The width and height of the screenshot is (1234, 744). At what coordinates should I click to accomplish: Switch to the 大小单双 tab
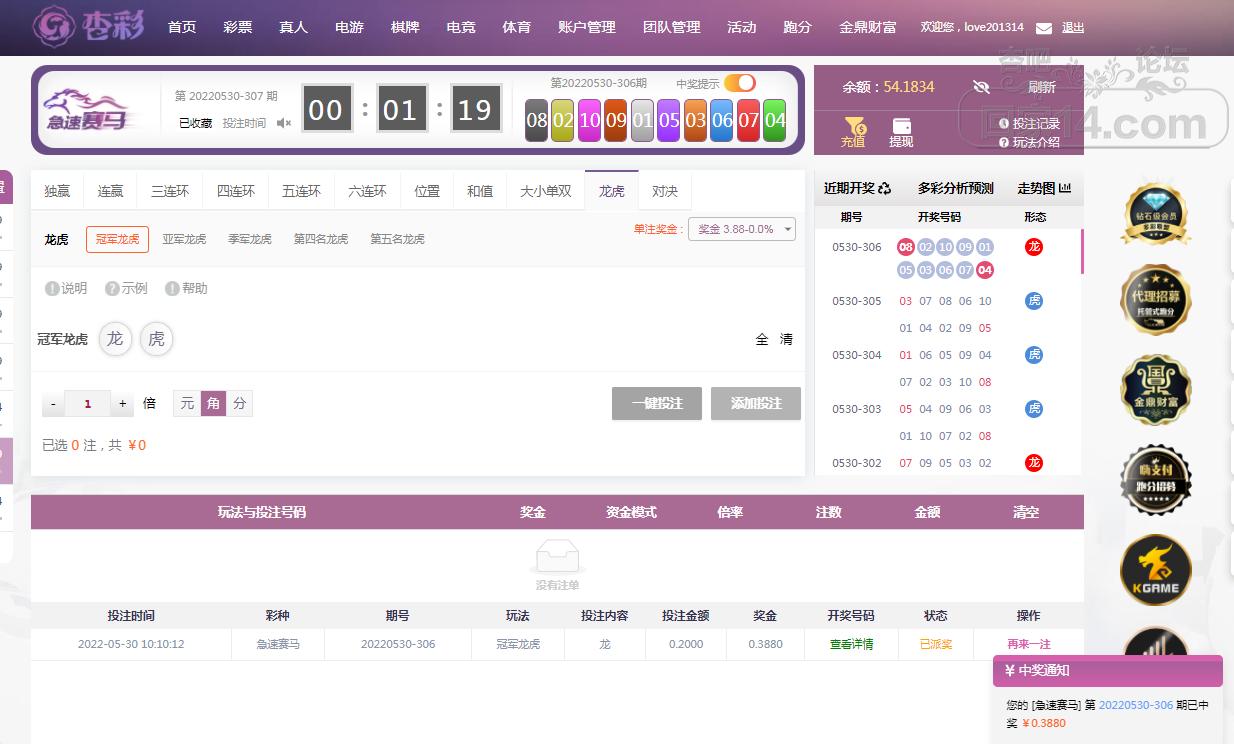coord(545,191)
